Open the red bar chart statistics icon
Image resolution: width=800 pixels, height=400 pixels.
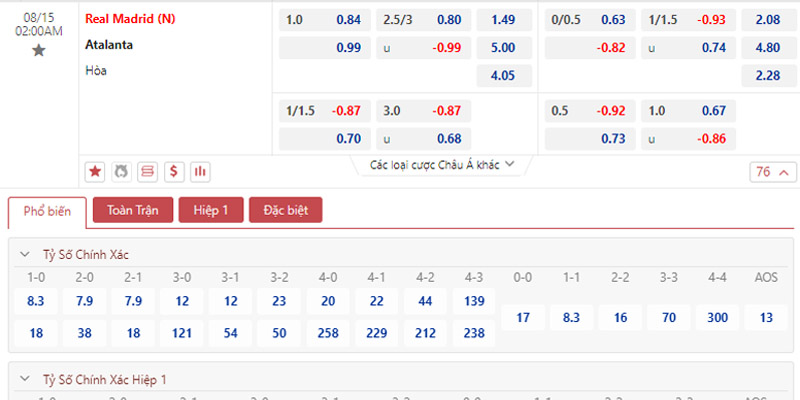tap(201, 172)
